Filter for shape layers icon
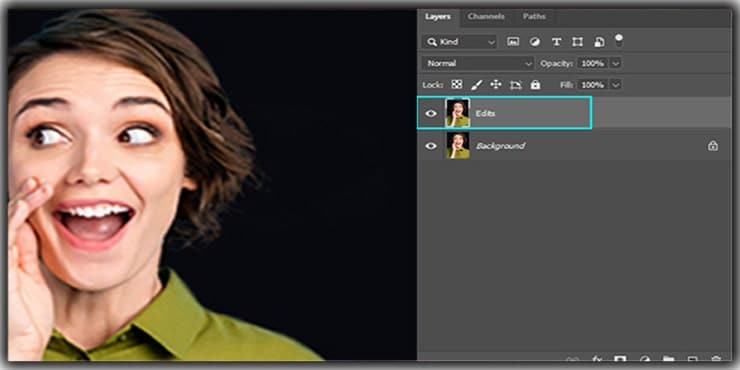 coord(578,42)
